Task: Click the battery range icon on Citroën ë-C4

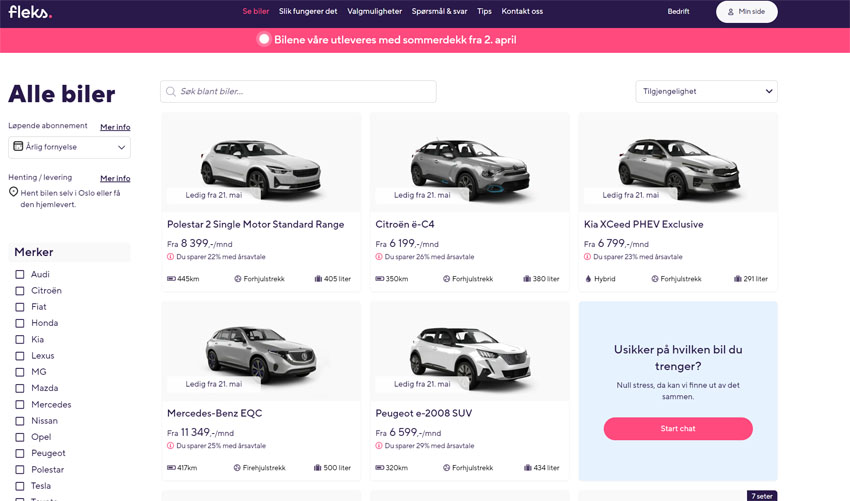Action: tap(379, 279)
